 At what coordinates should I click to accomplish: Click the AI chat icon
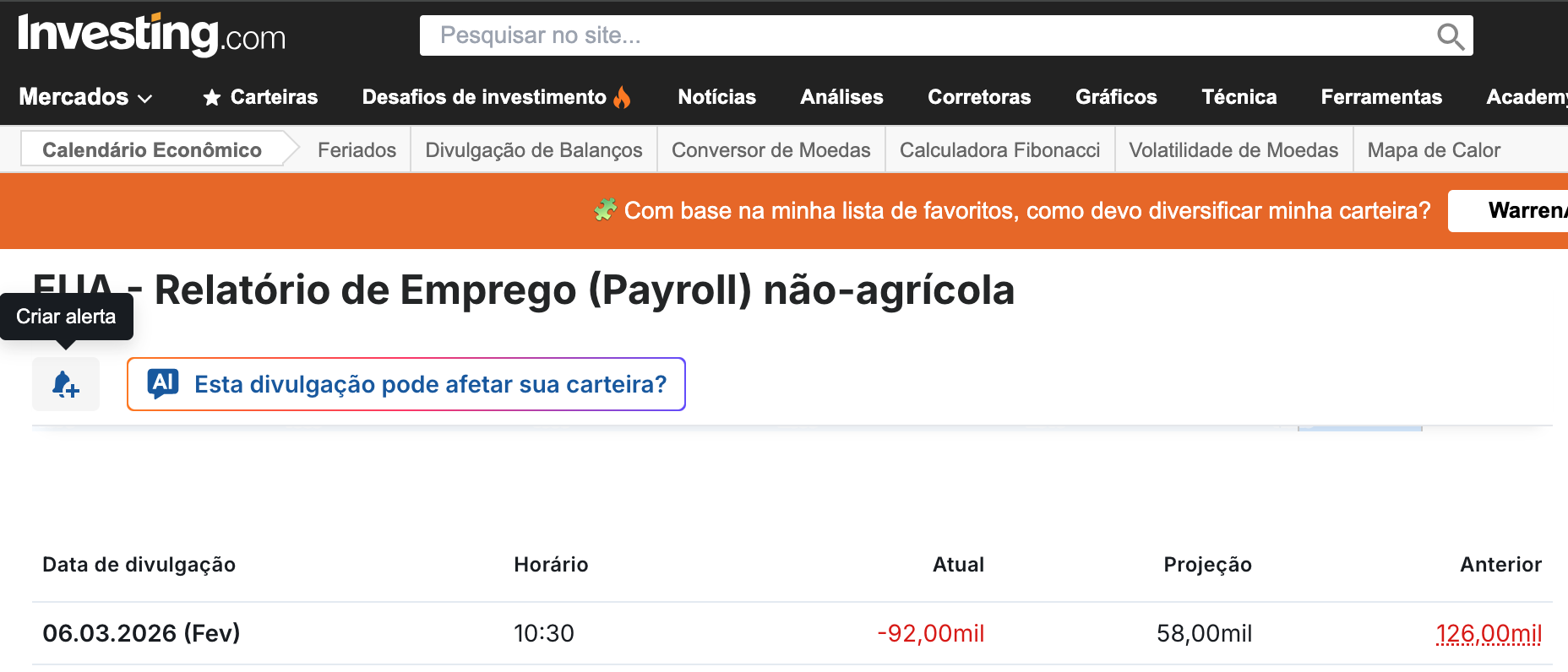click(x=163, y=383)
